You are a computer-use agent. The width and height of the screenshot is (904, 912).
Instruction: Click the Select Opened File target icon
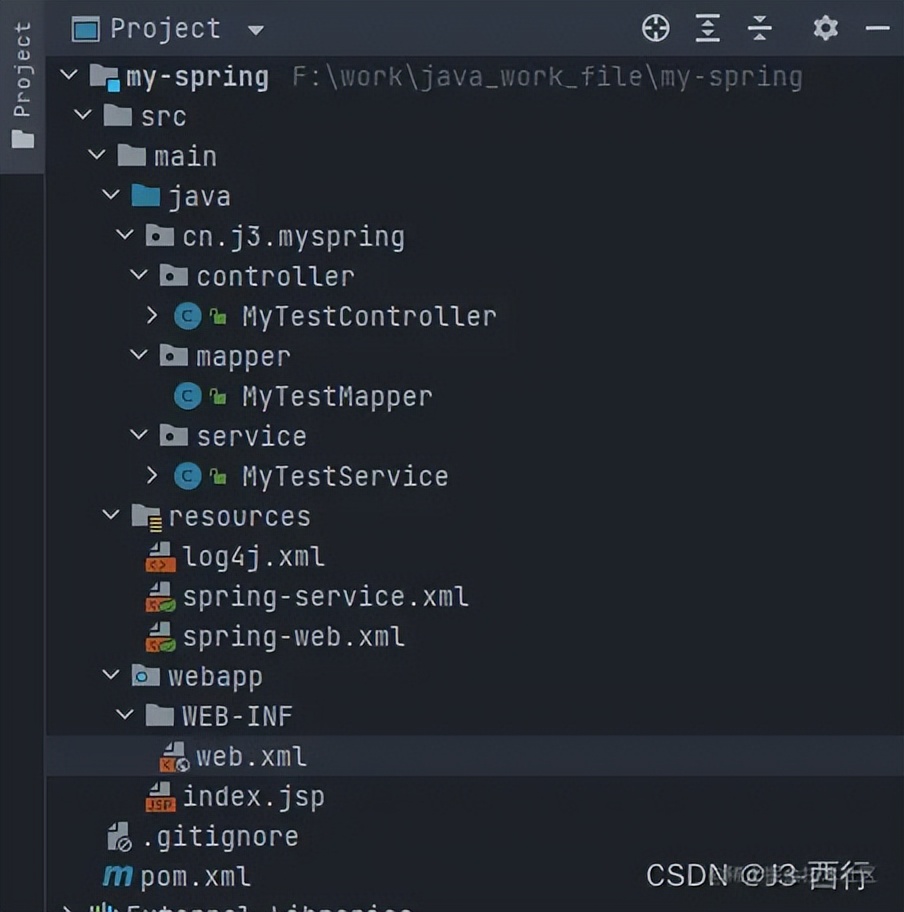click(x=655, y=28)
